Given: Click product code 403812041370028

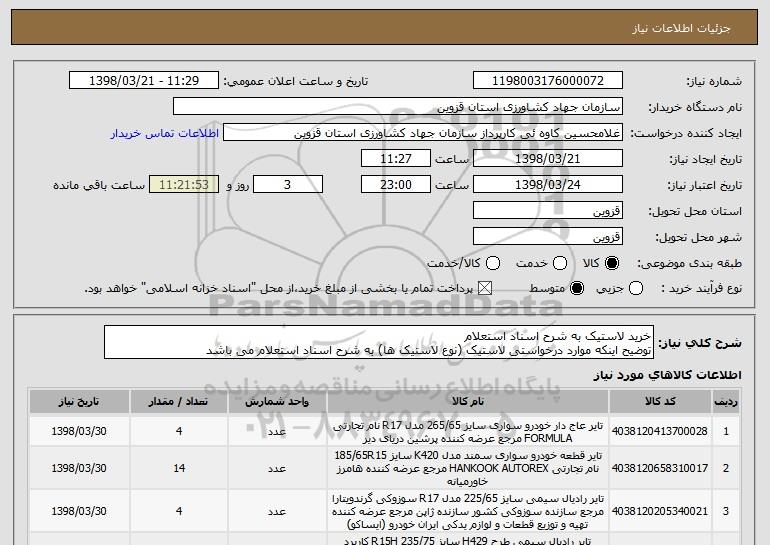Looking at the screenshot, I should pyautogui.click(x=660, y=431).
